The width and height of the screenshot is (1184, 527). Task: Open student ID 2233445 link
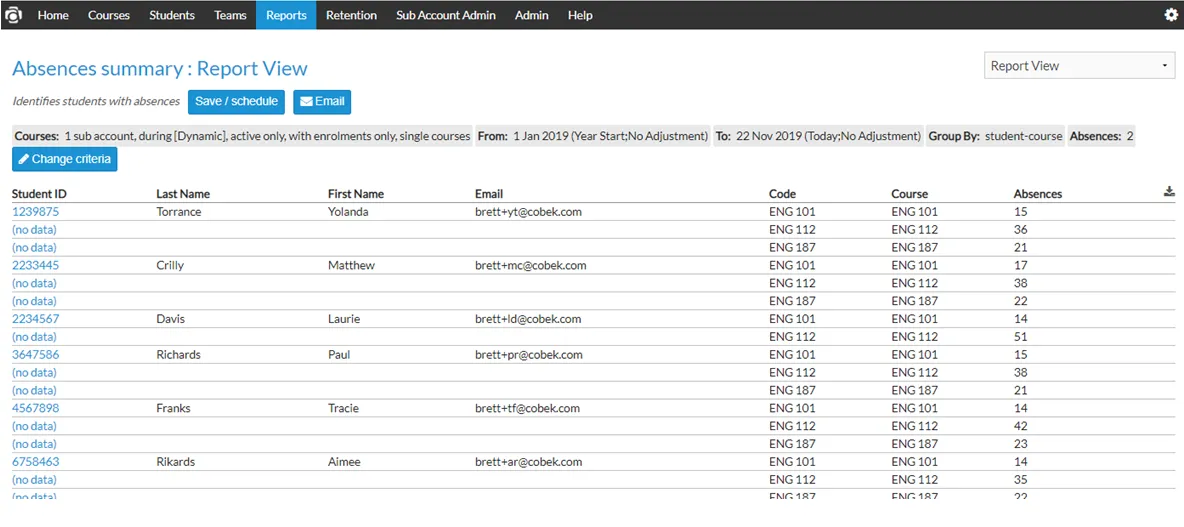(35, 266)
